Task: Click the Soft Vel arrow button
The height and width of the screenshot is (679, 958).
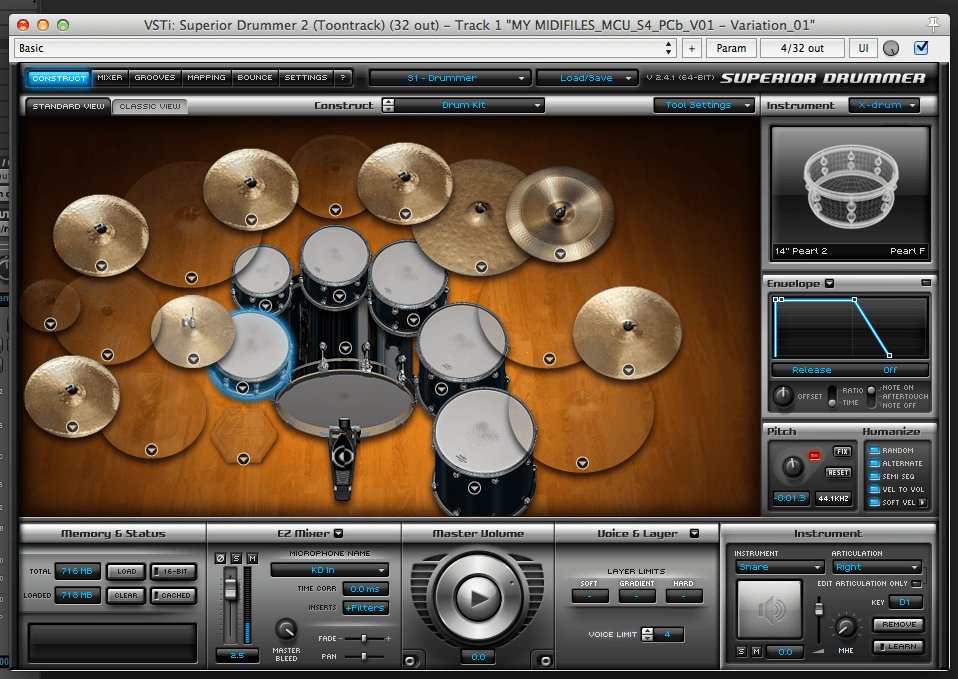Action: (x=923, y=502)
